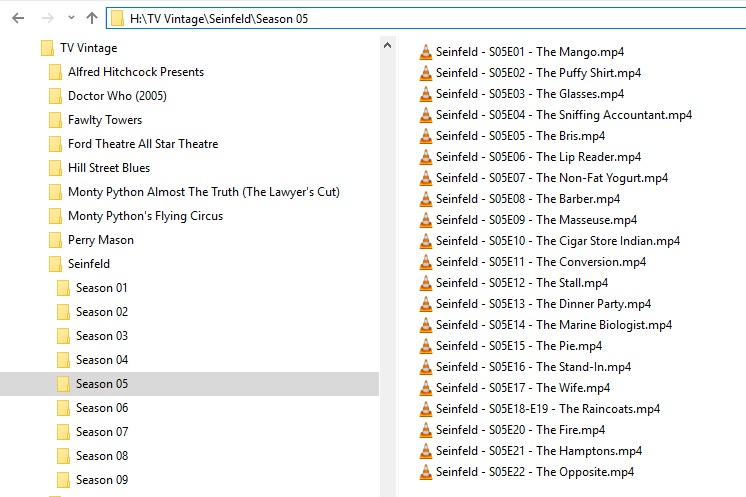Click VLC icon for Cigar Store Indian.mp4
Screen dimensions: 746x497
[426, 241]
